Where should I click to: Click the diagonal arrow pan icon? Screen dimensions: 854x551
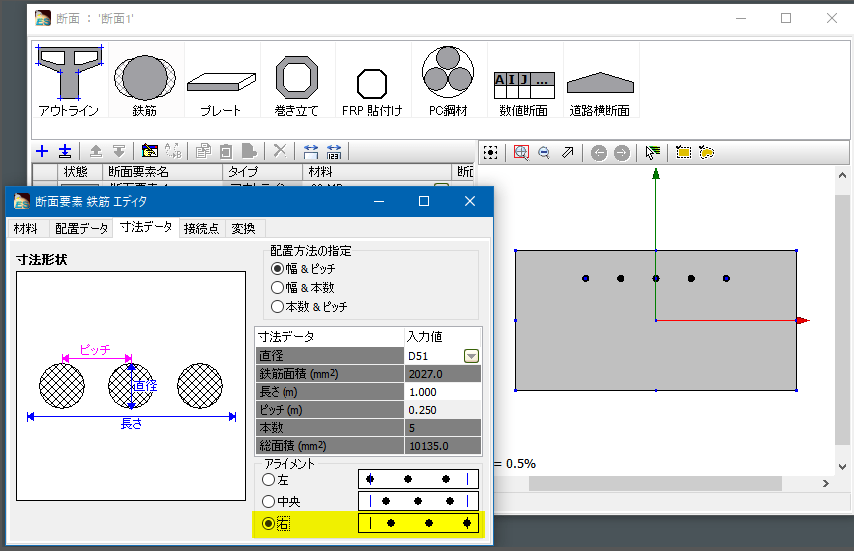(568, 152)
